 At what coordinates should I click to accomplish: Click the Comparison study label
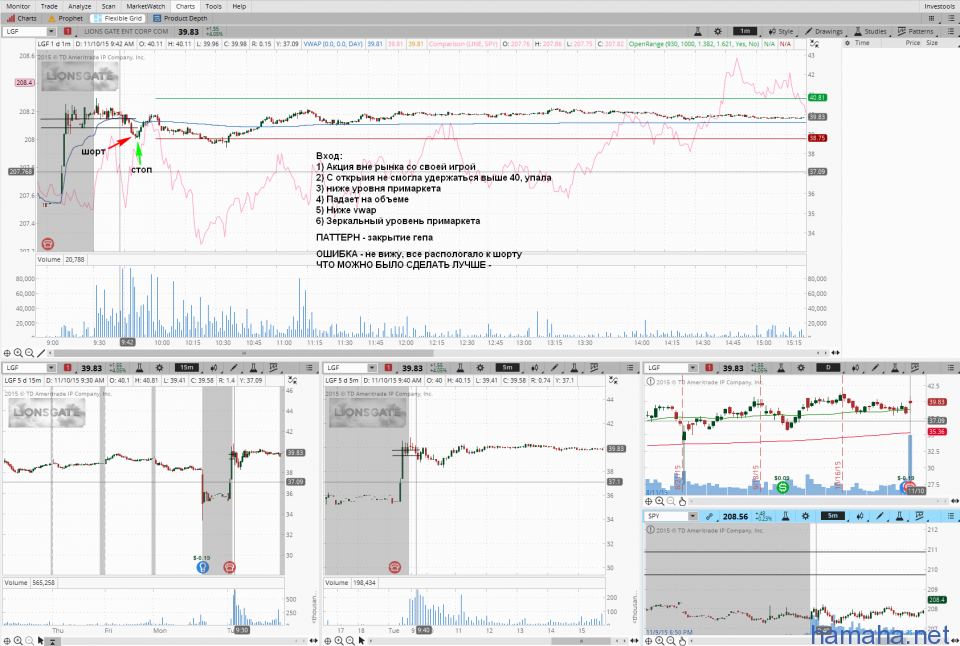[x=463, y=44]
